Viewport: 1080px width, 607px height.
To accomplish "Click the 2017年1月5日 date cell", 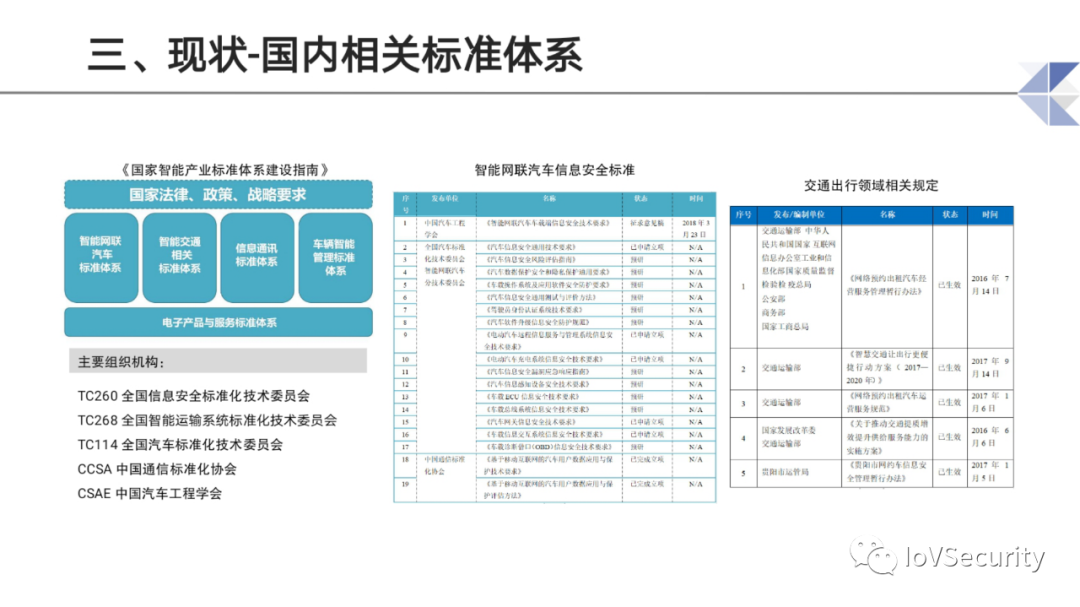I will tap(990, 472).
